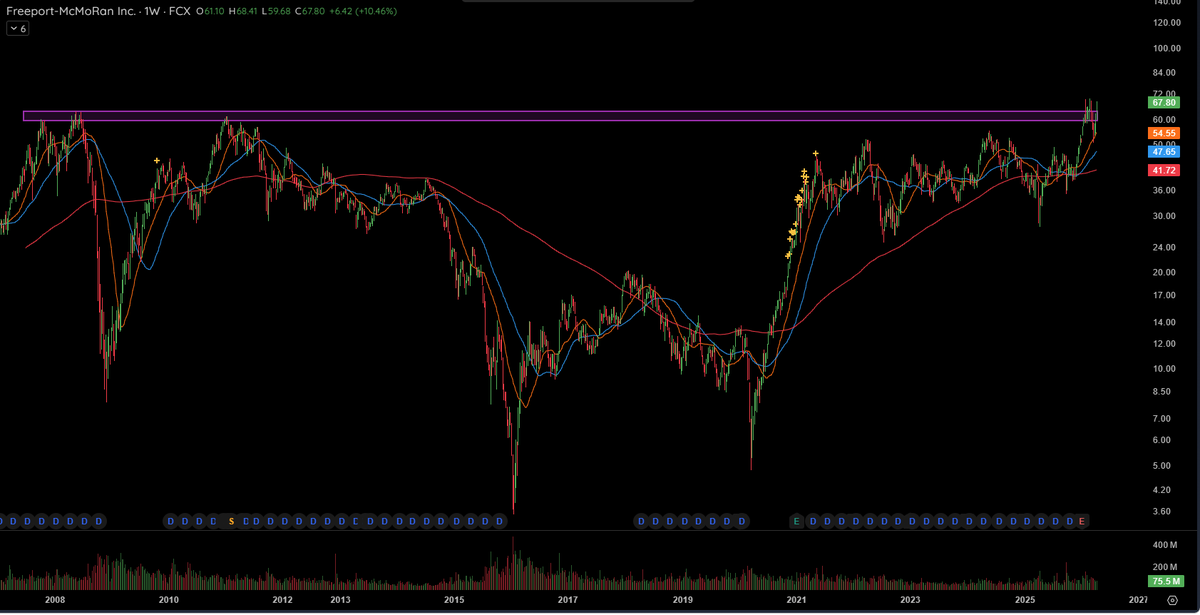Click the D dividend marker right of green E
Screen dimensions: 1200x615
click(x=813, y=521)
